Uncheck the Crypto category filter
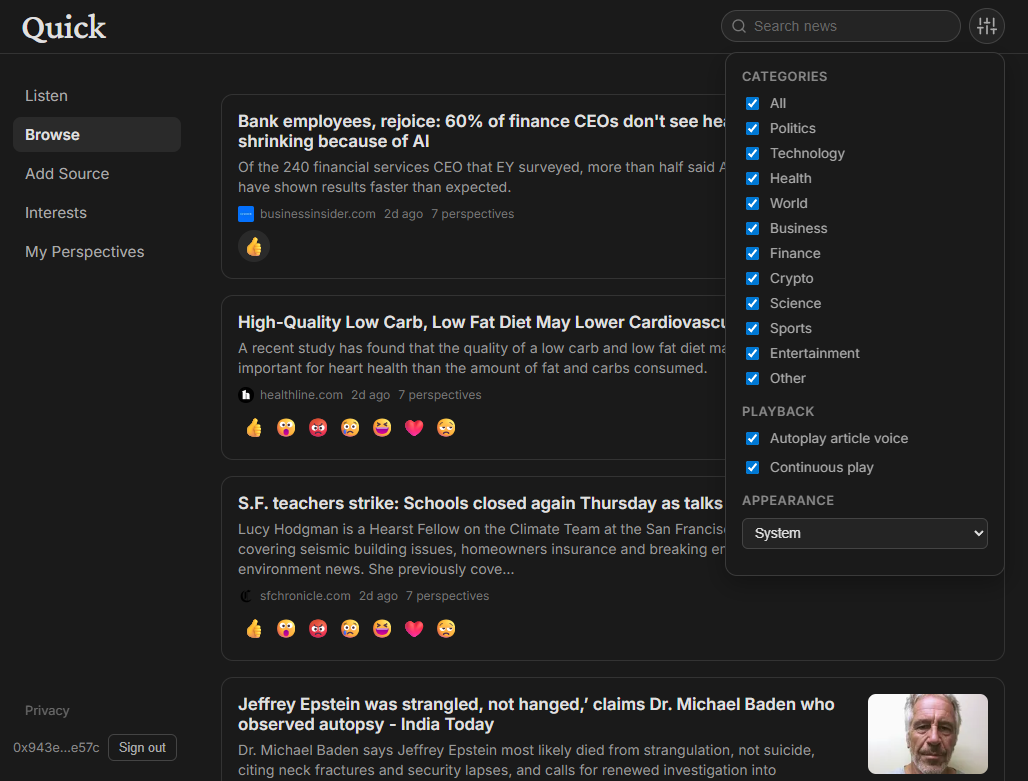The width and height of the screenshot is (1028, 781). pyautogui.click(x=752, y=278)
